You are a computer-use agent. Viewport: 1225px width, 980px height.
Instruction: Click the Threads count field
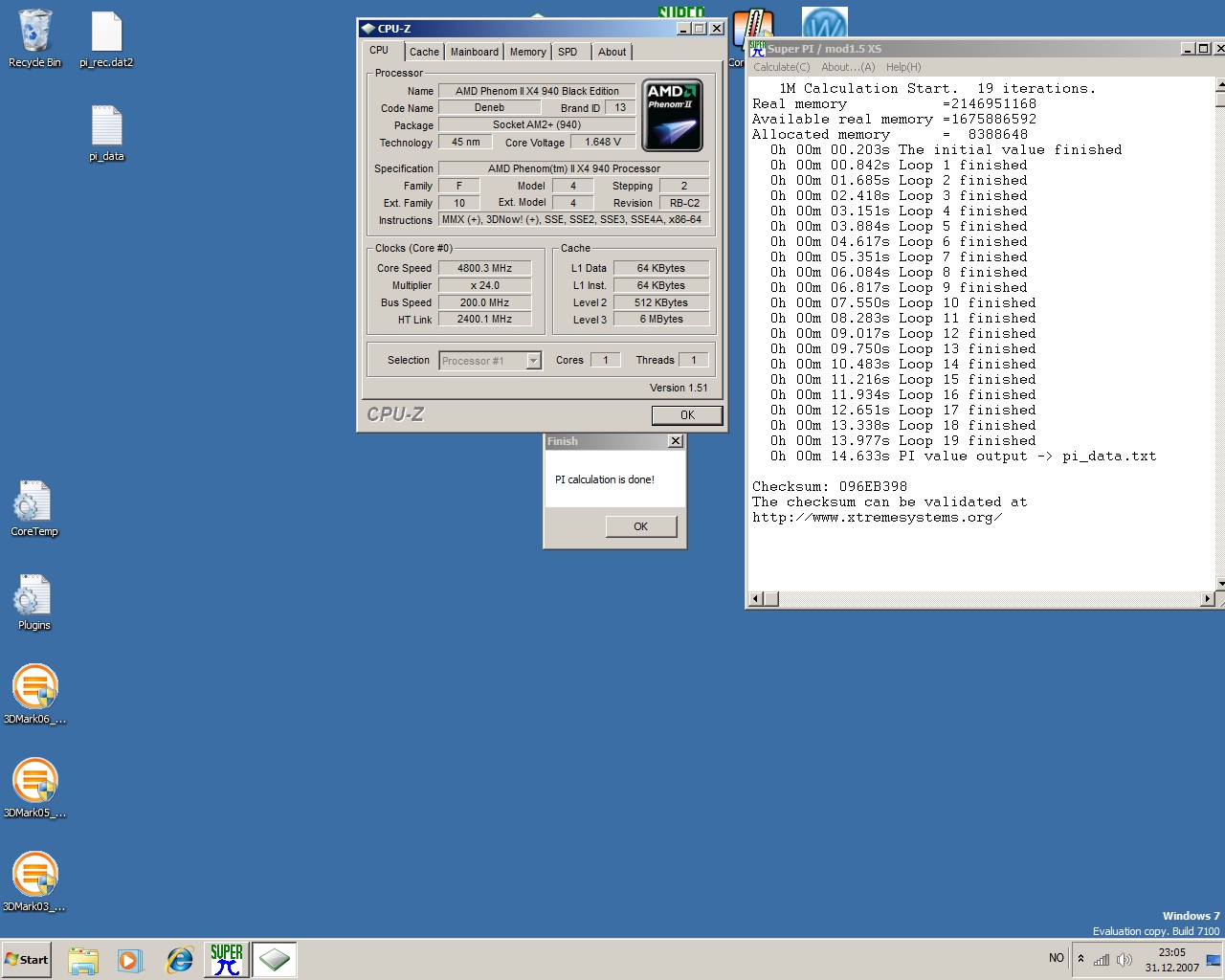694,361
